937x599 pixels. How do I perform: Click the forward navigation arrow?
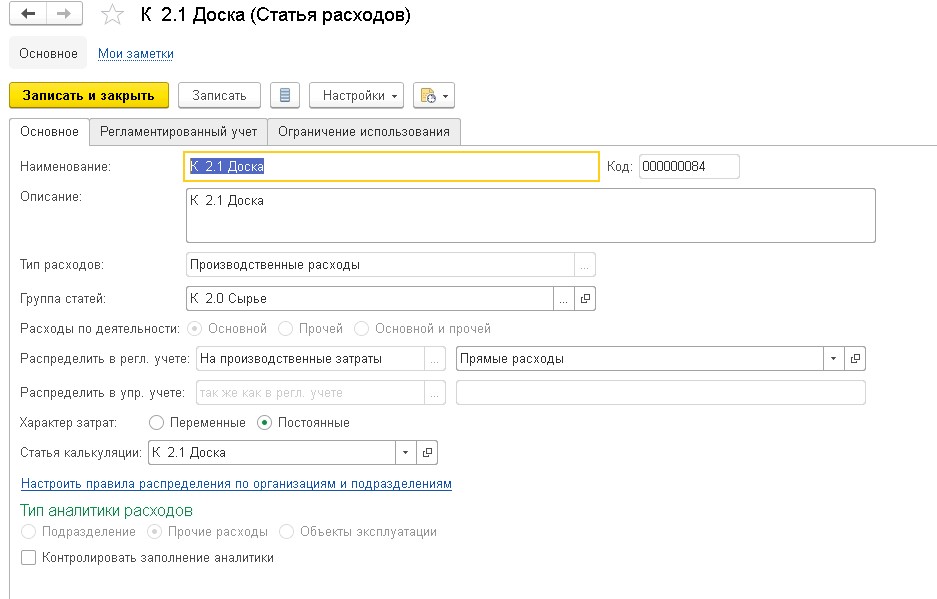pos(64,15)
